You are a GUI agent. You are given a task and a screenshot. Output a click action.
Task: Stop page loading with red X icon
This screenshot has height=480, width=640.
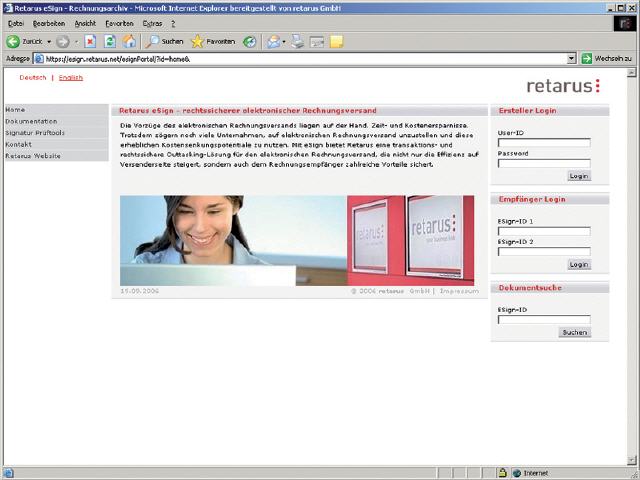pos(90,41)
